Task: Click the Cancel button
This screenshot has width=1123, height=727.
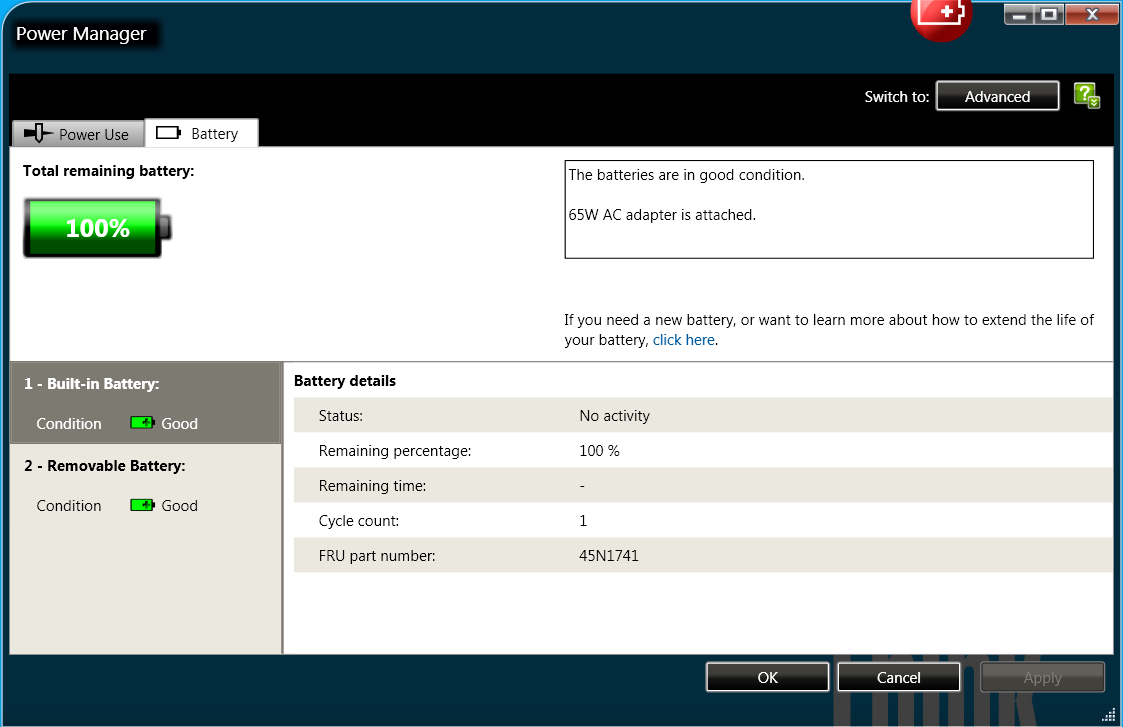Action: tap(898, 677)
